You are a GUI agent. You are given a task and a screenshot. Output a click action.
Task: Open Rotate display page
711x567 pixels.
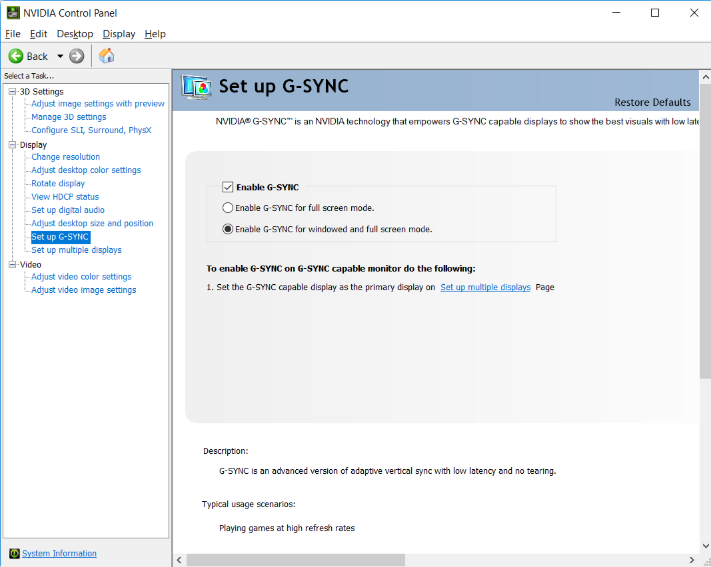58,184
